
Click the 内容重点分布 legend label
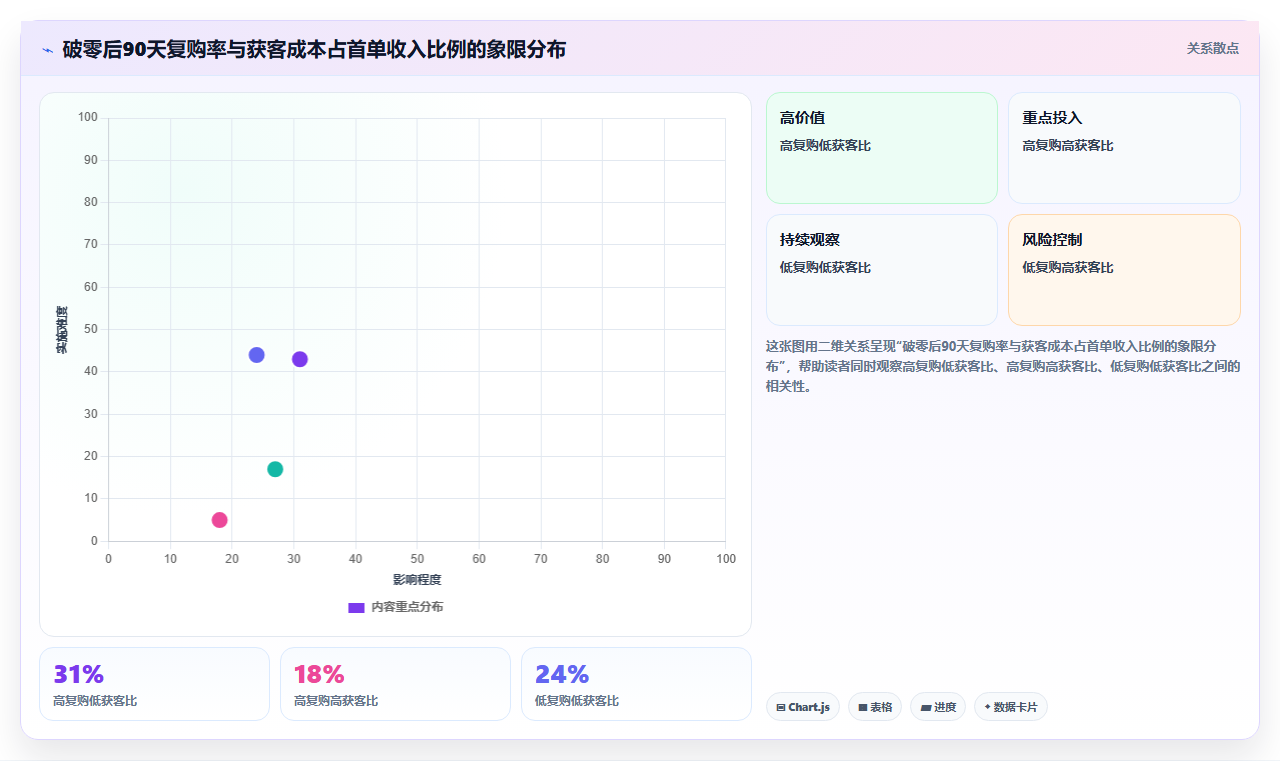pos(407,607)
